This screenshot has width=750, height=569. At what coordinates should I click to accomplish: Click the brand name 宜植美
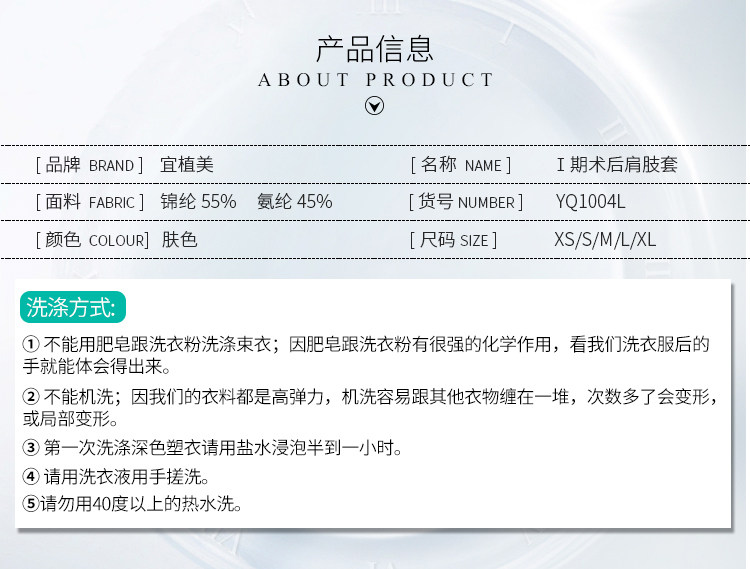187,165
